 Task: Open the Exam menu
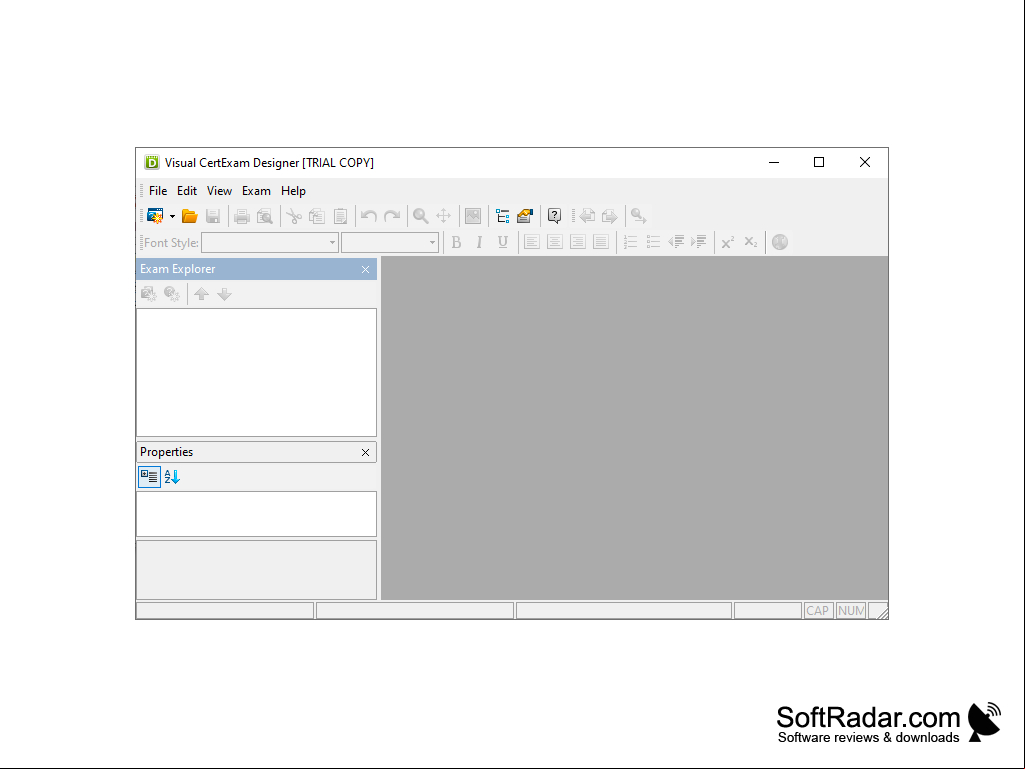pos(256,191)
